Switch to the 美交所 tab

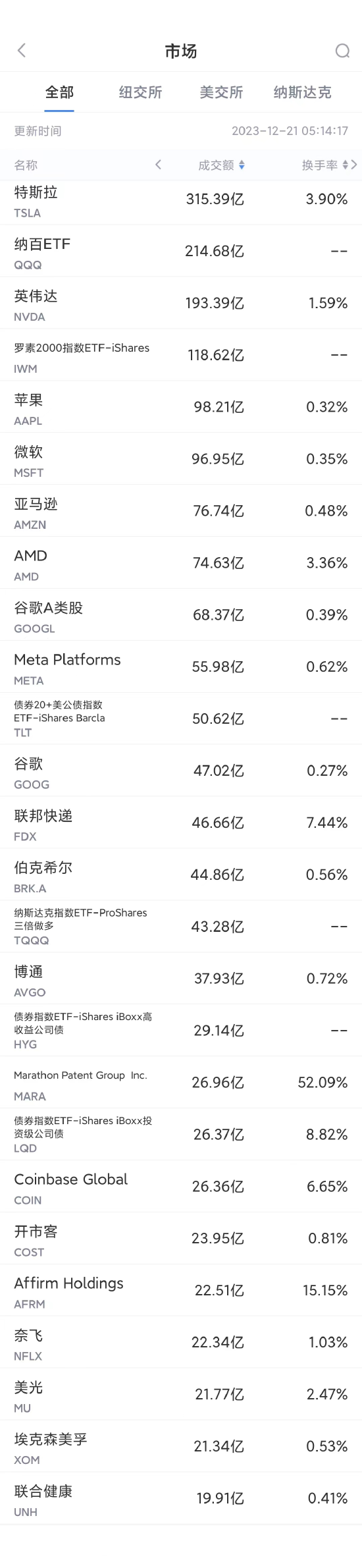click(x=221, y=92)
